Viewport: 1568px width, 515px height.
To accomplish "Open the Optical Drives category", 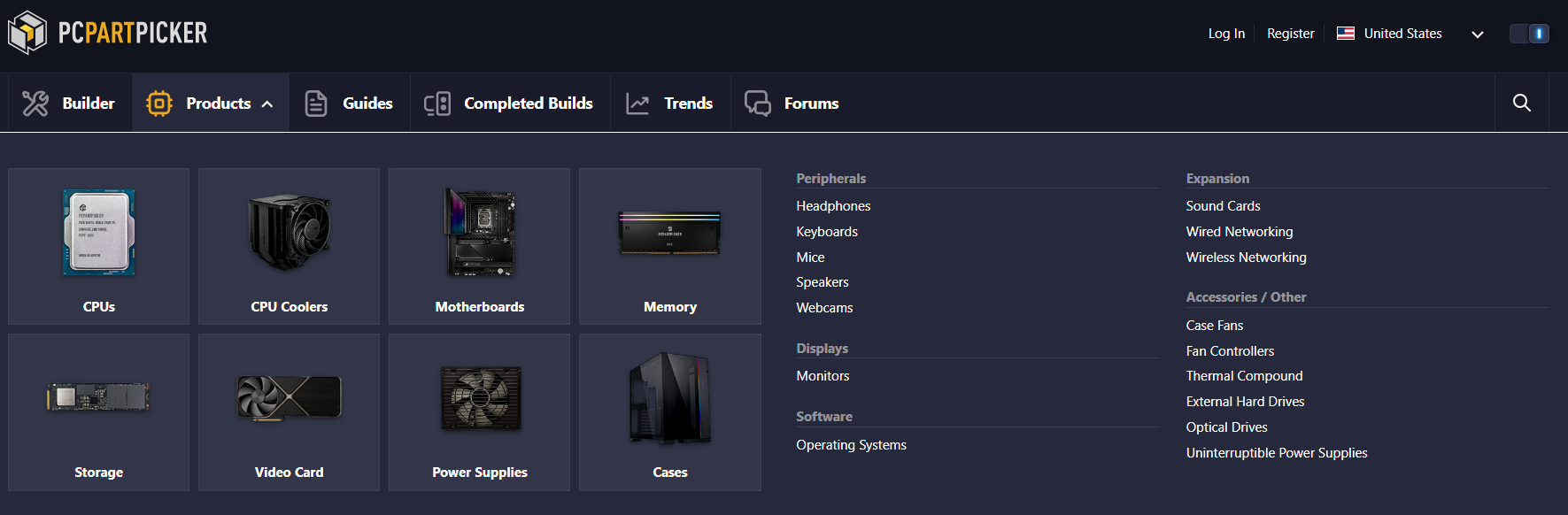I will point(1226,427).
